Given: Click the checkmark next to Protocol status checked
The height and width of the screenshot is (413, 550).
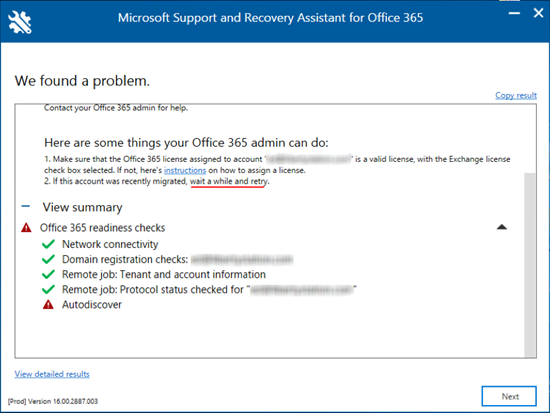Looking at the screenshot, I should click(48, 289).
